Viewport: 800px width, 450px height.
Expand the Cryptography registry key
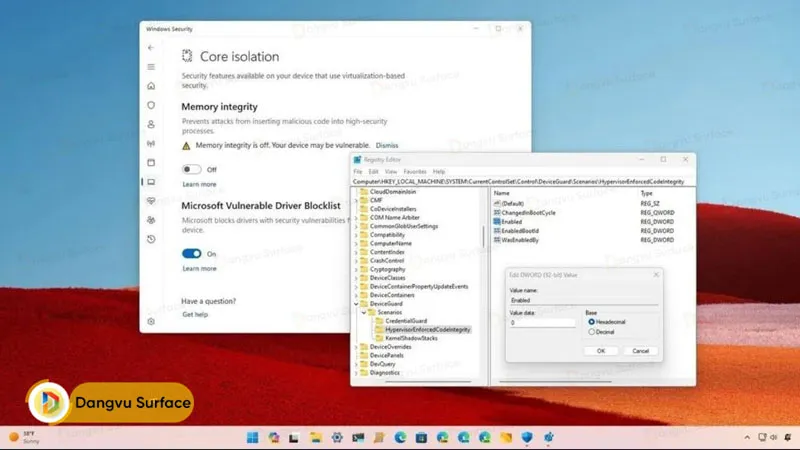[356, 269]
